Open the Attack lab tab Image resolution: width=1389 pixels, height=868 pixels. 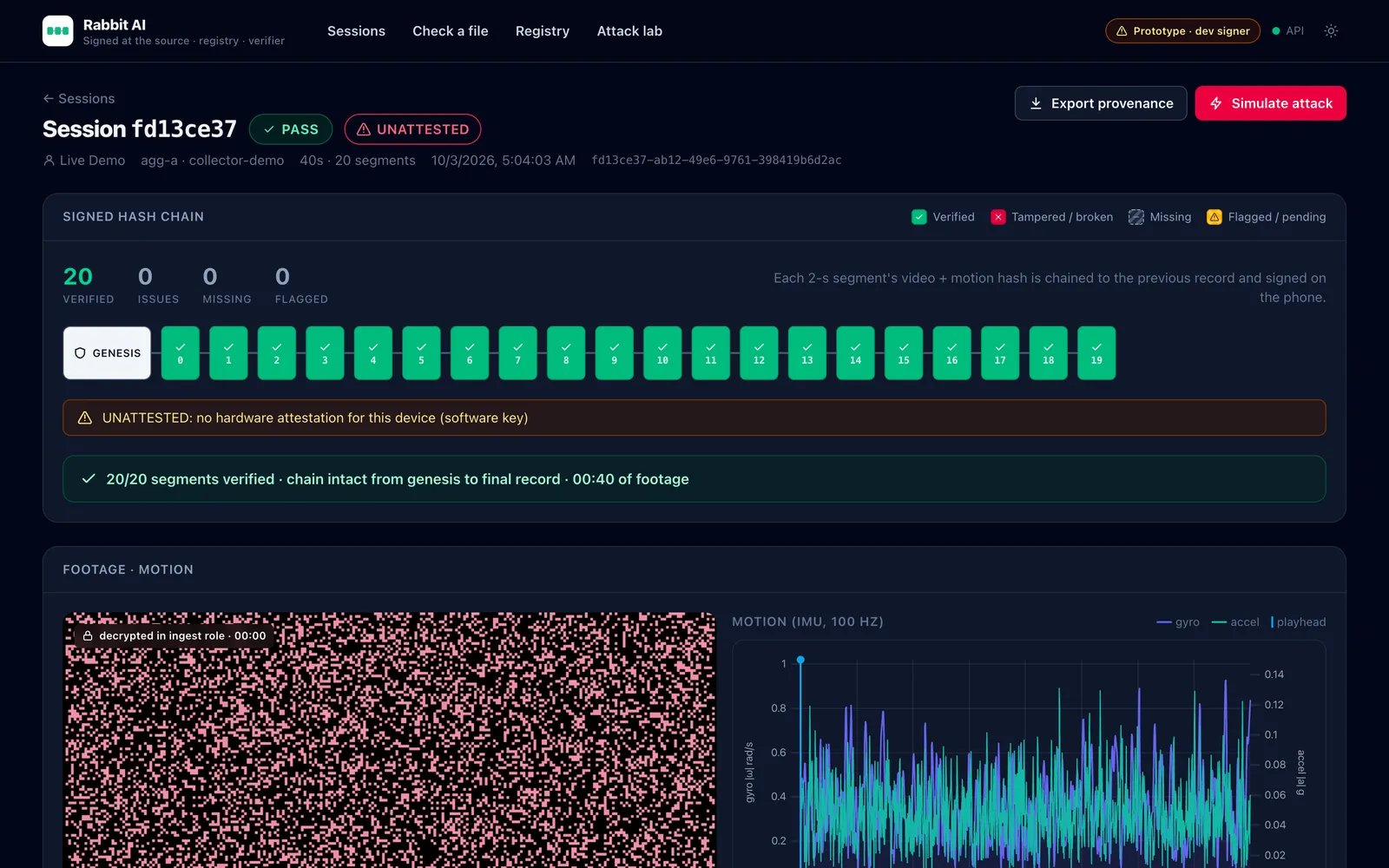pos(629,31)
